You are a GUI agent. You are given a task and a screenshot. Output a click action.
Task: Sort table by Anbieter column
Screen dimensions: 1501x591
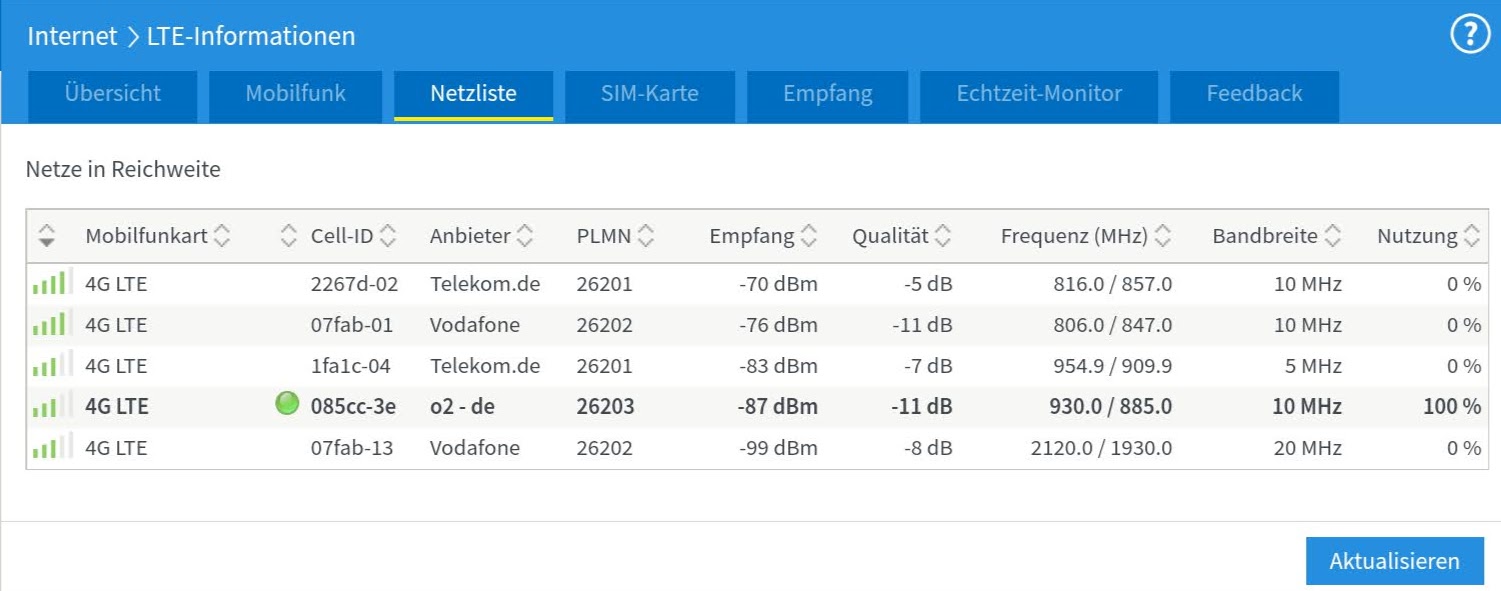[524, 236]
